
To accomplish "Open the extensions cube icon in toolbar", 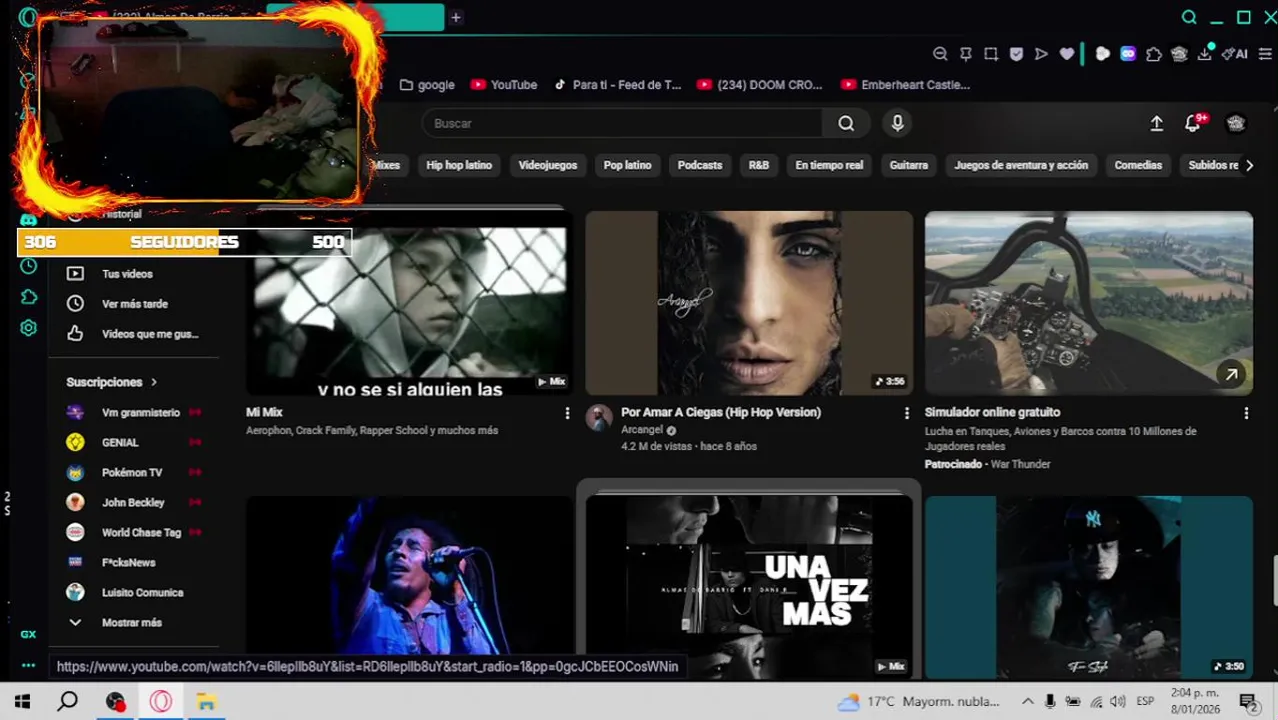I will coord(1154,54).
